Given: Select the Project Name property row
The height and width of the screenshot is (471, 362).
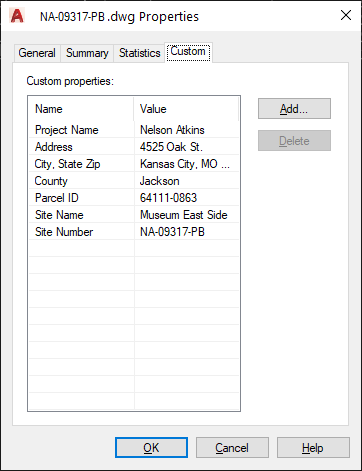Looking at the screenshot, I should coord(134,130).
